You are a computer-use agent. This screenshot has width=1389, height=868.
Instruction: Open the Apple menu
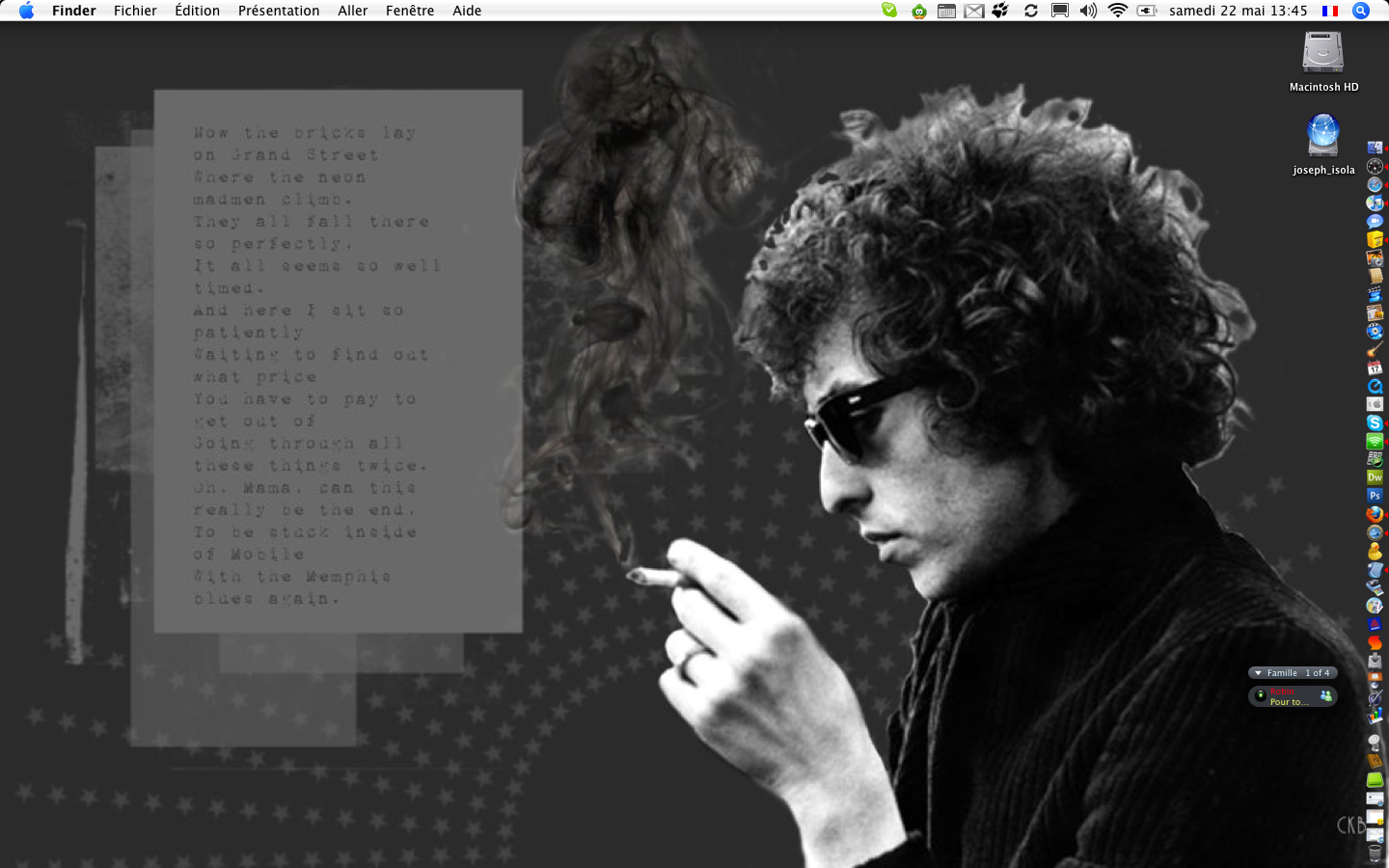pos(26,11)
